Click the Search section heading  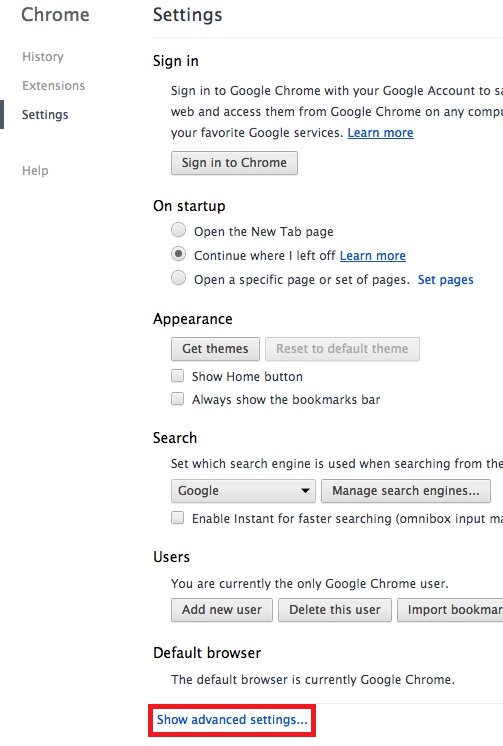click(x=175, y=438)
